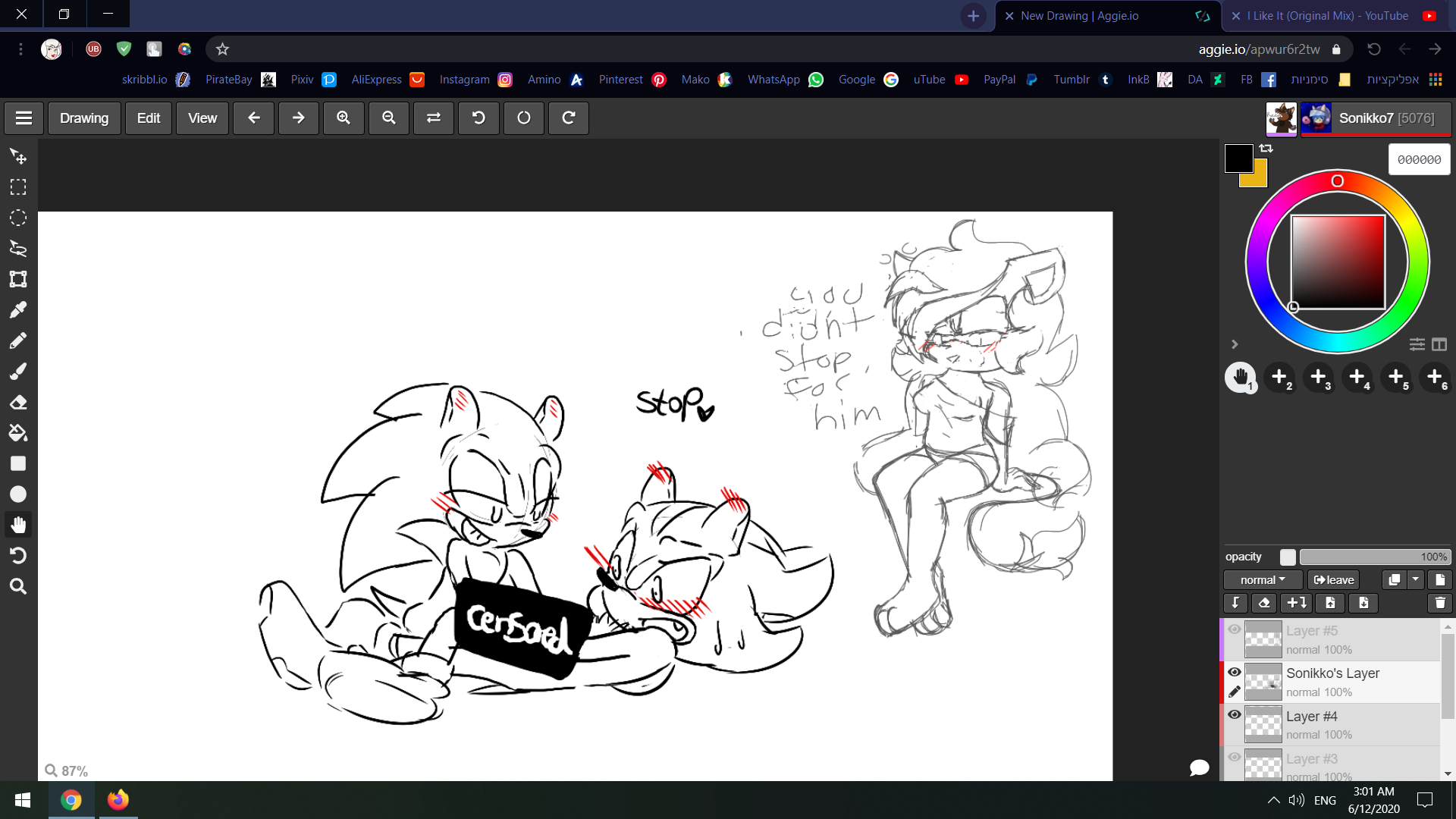
Task: Click the zoom in magnifier toolbar button
Action: (344, 118)
